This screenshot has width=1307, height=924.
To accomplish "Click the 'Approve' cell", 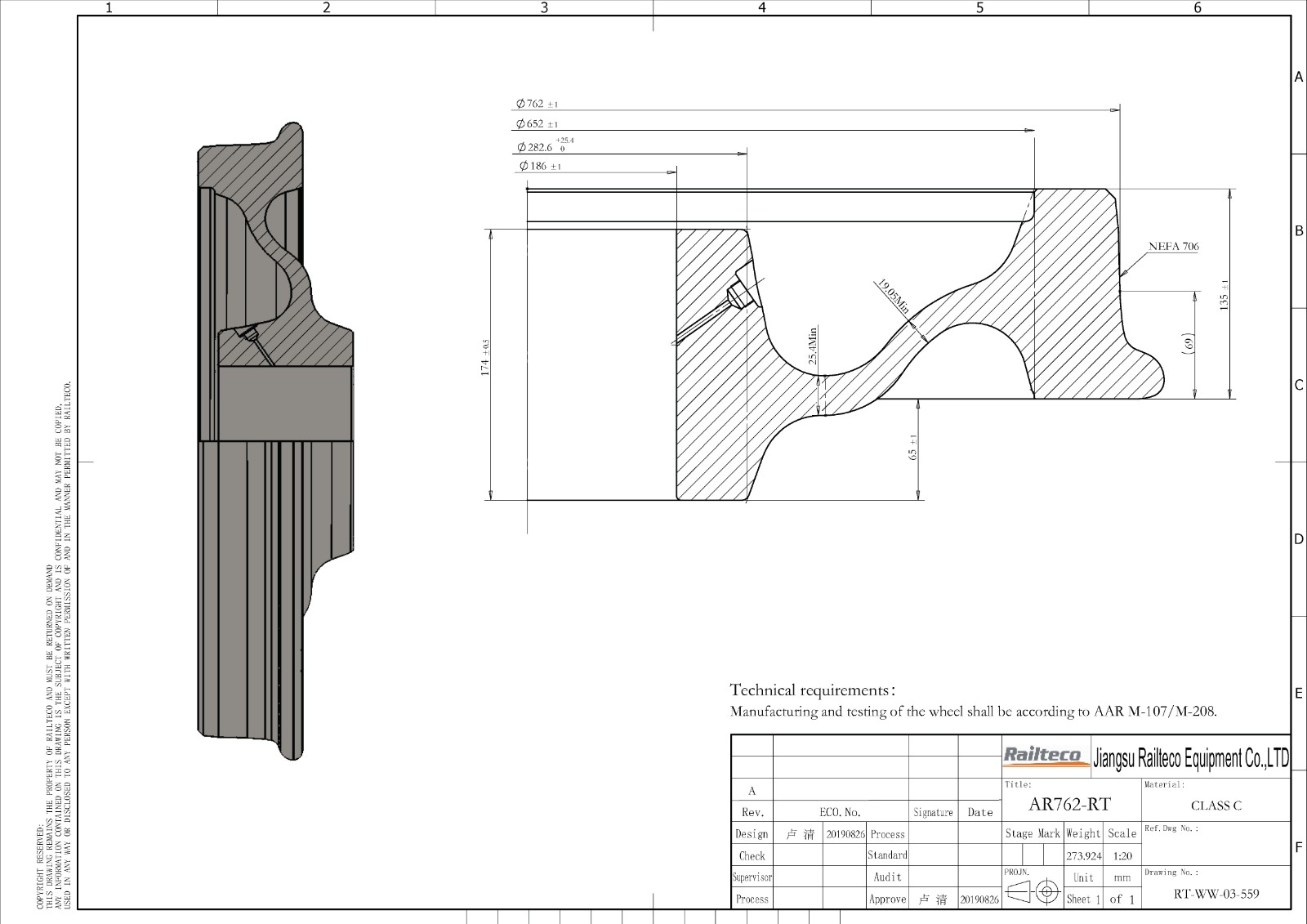I will pos(887,899).
